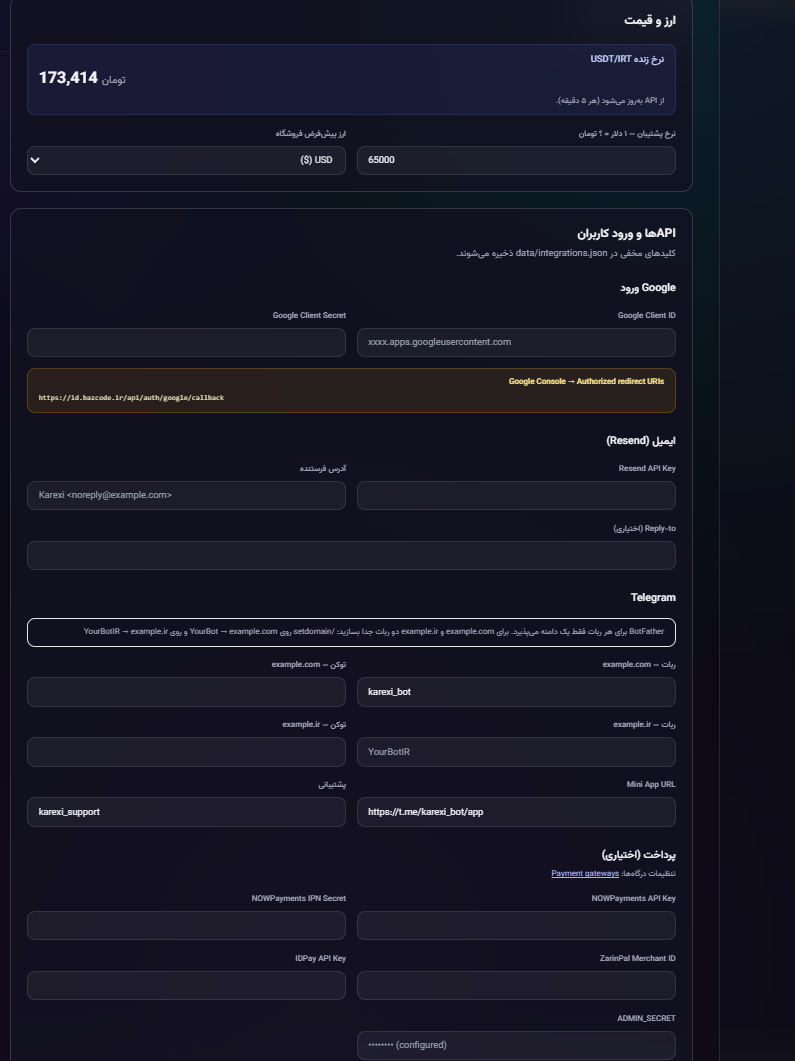Click the Google callback redirect URI text
795x1061 pixels.
(x=131, y=398)
